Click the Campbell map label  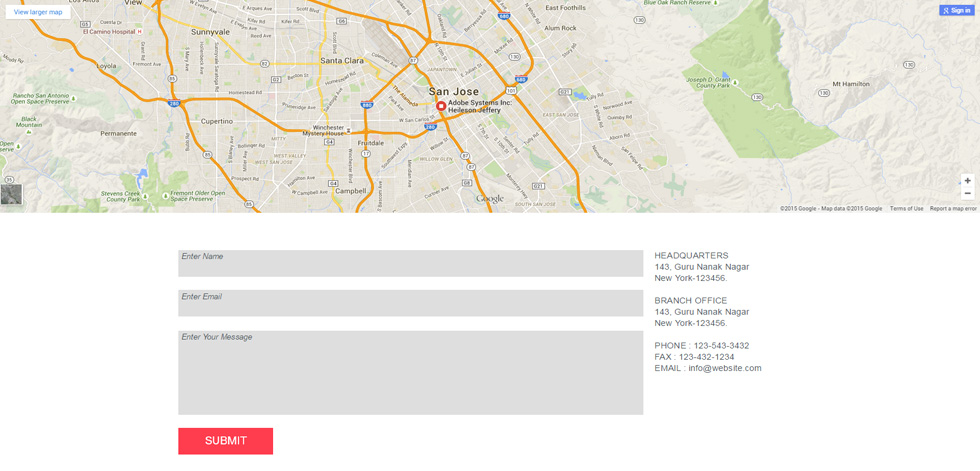(351, 191)
